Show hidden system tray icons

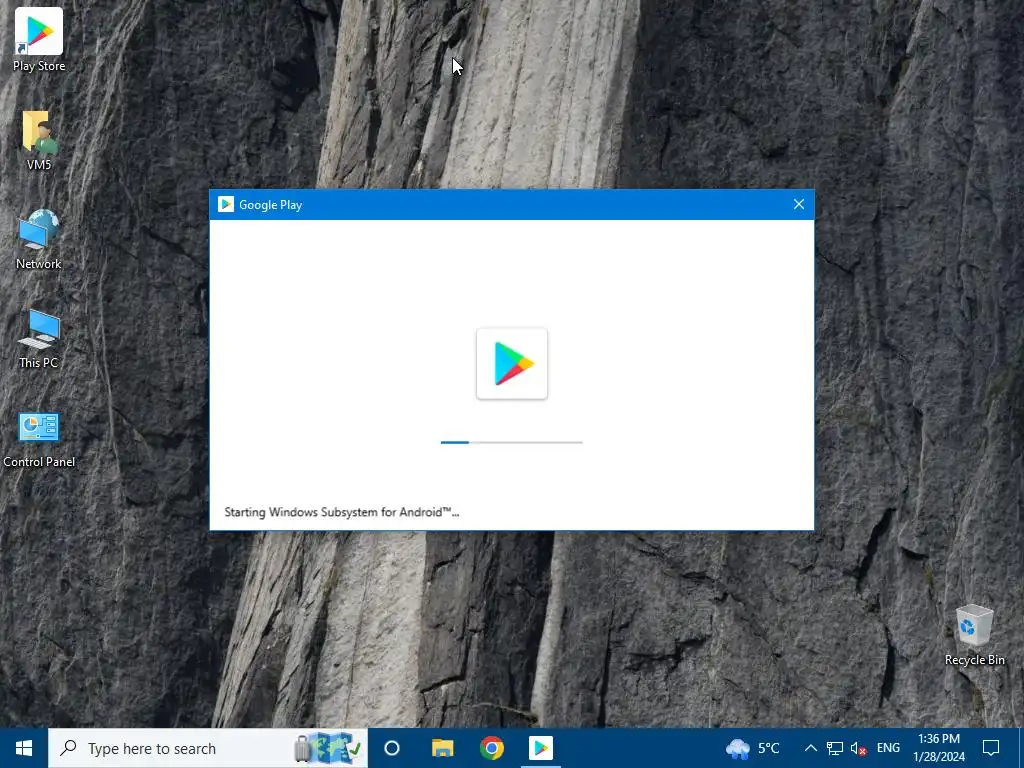(810, 748)
